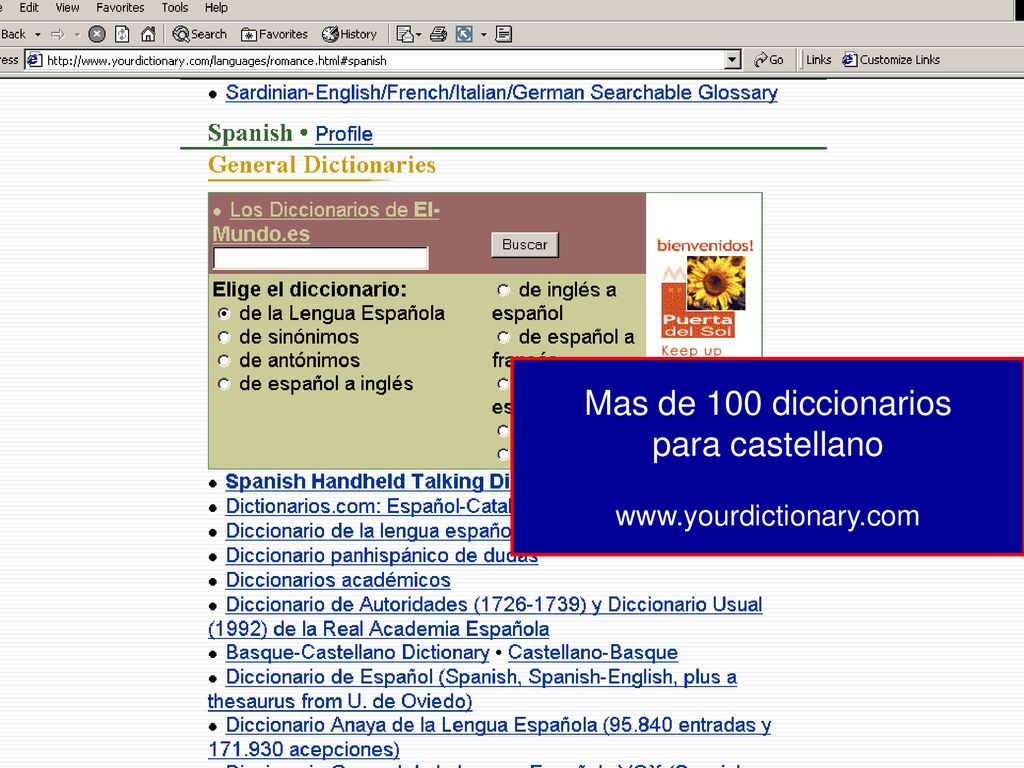Viewport: 1024px width, 768px height.
Task: Open the Favorites menu
Action: pyautogui.click(x=120, y=8)
